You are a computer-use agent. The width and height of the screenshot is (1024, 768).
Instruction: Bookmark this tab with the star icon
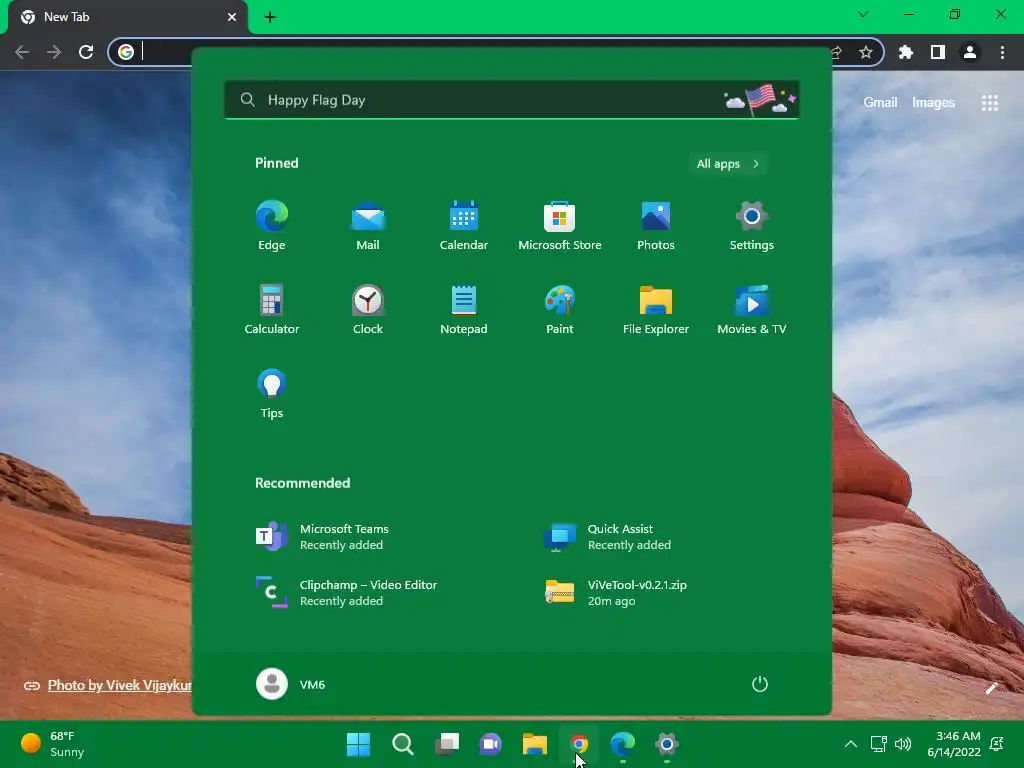click(866, 52)
